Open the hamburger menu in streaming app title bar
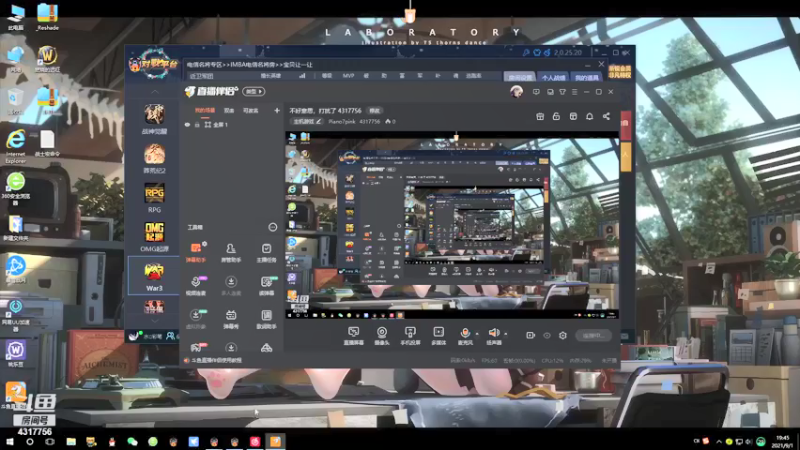This screenshot has width=800, height=450. [574, 92]
